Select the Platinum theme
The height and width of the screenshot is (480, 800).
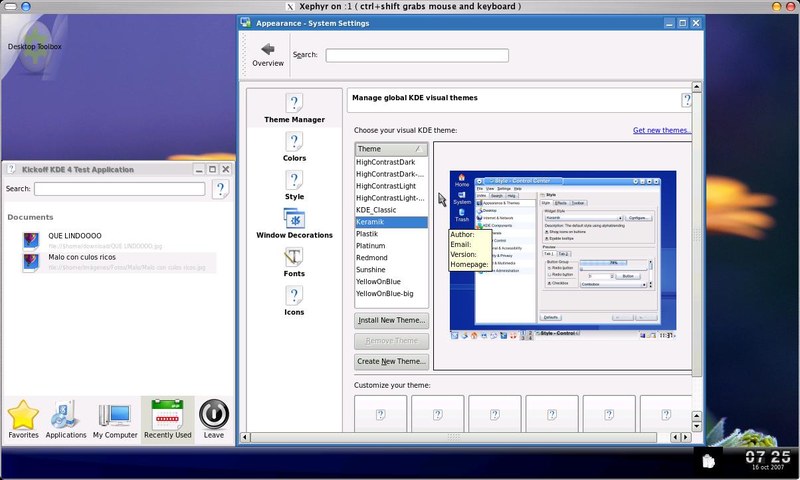coord(391,246)
